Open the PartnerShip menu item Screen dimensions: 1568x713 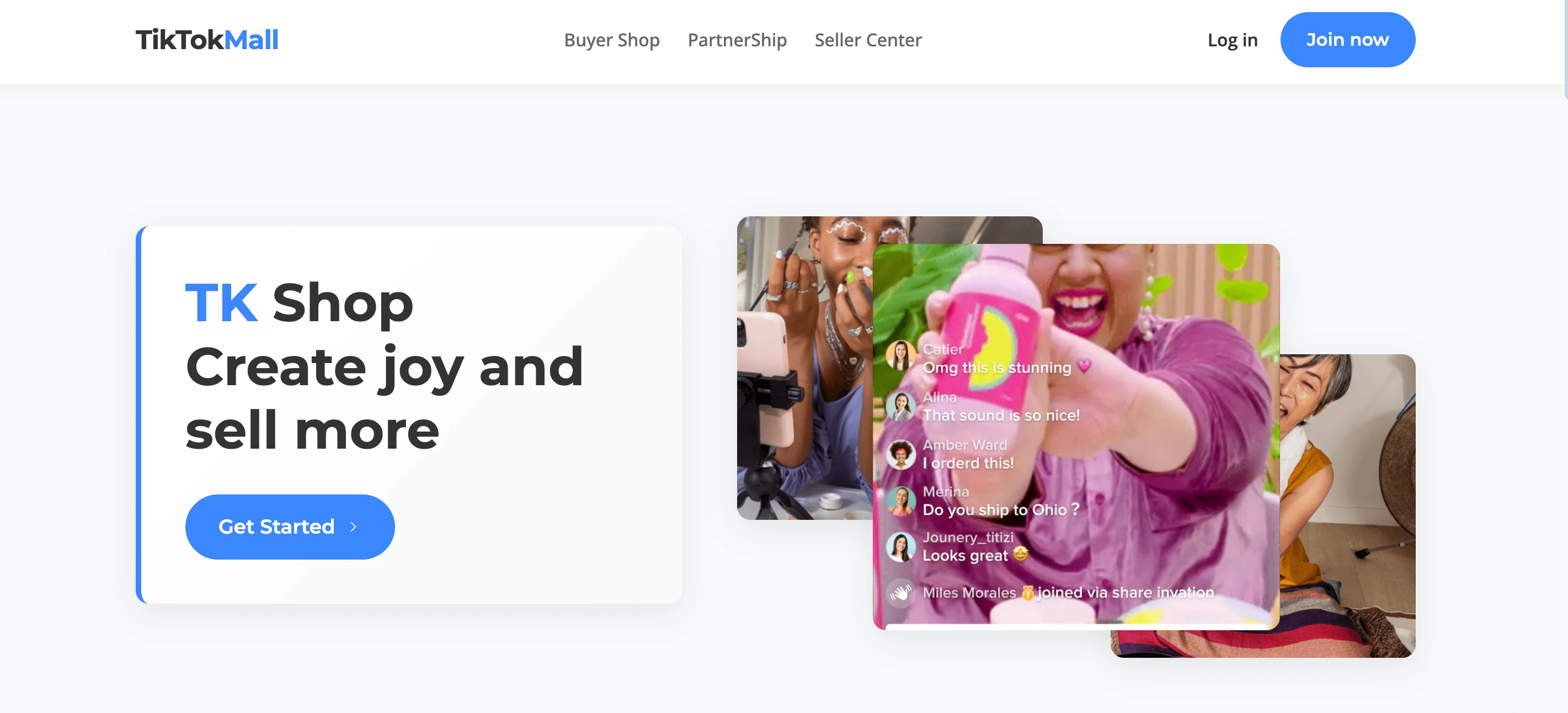click(737, 40)
